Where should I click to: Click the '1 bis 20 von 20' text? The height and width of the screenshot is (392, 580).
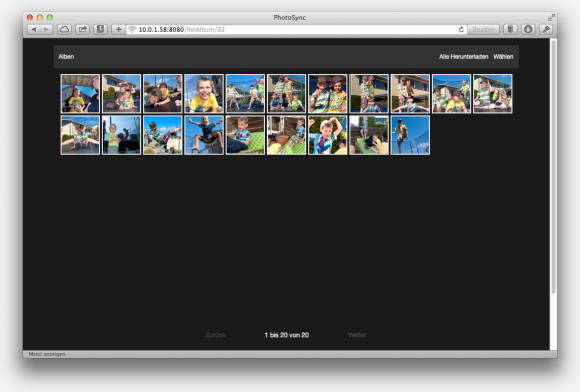[287, 335]
